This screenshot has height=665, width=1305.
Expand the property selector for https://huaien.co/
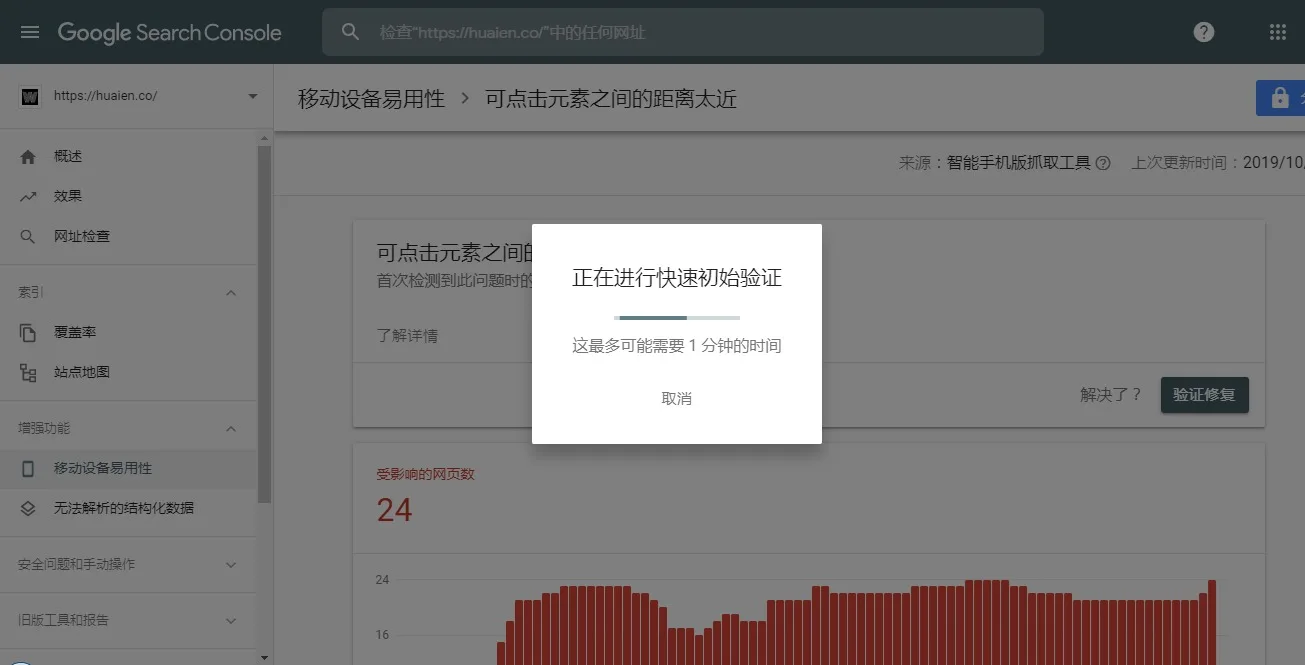252,95
